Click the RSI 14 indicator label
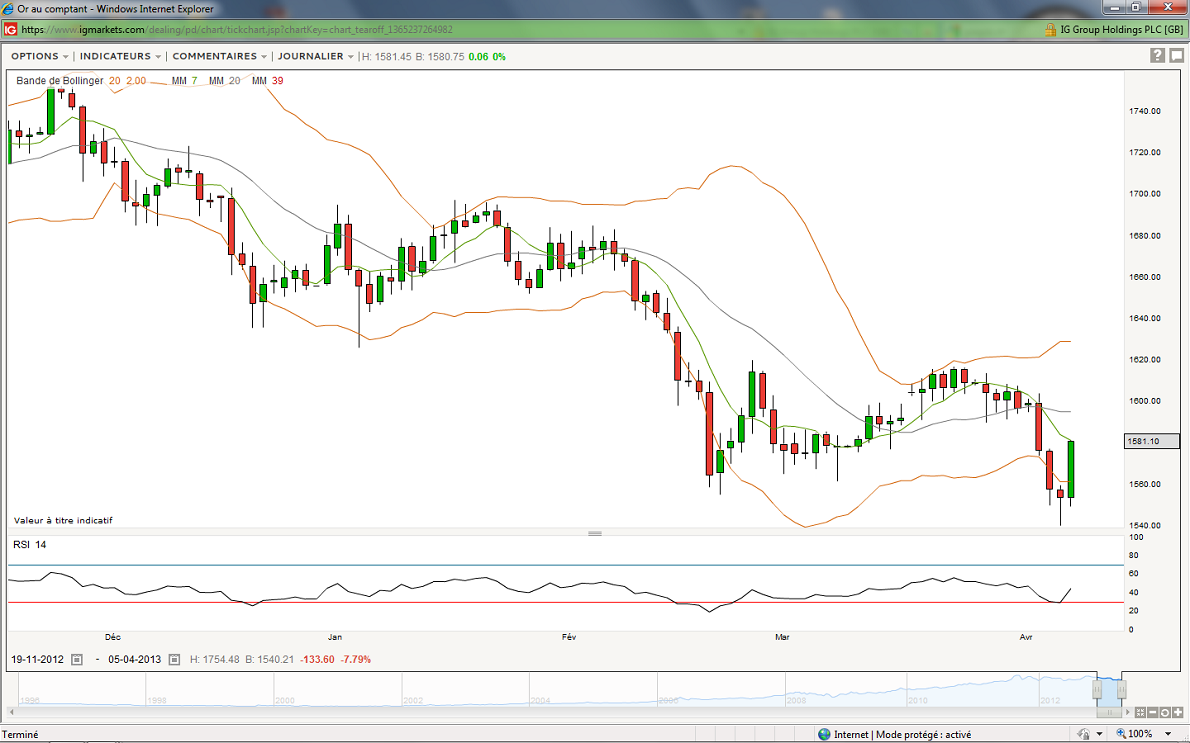 coord(29,545)
